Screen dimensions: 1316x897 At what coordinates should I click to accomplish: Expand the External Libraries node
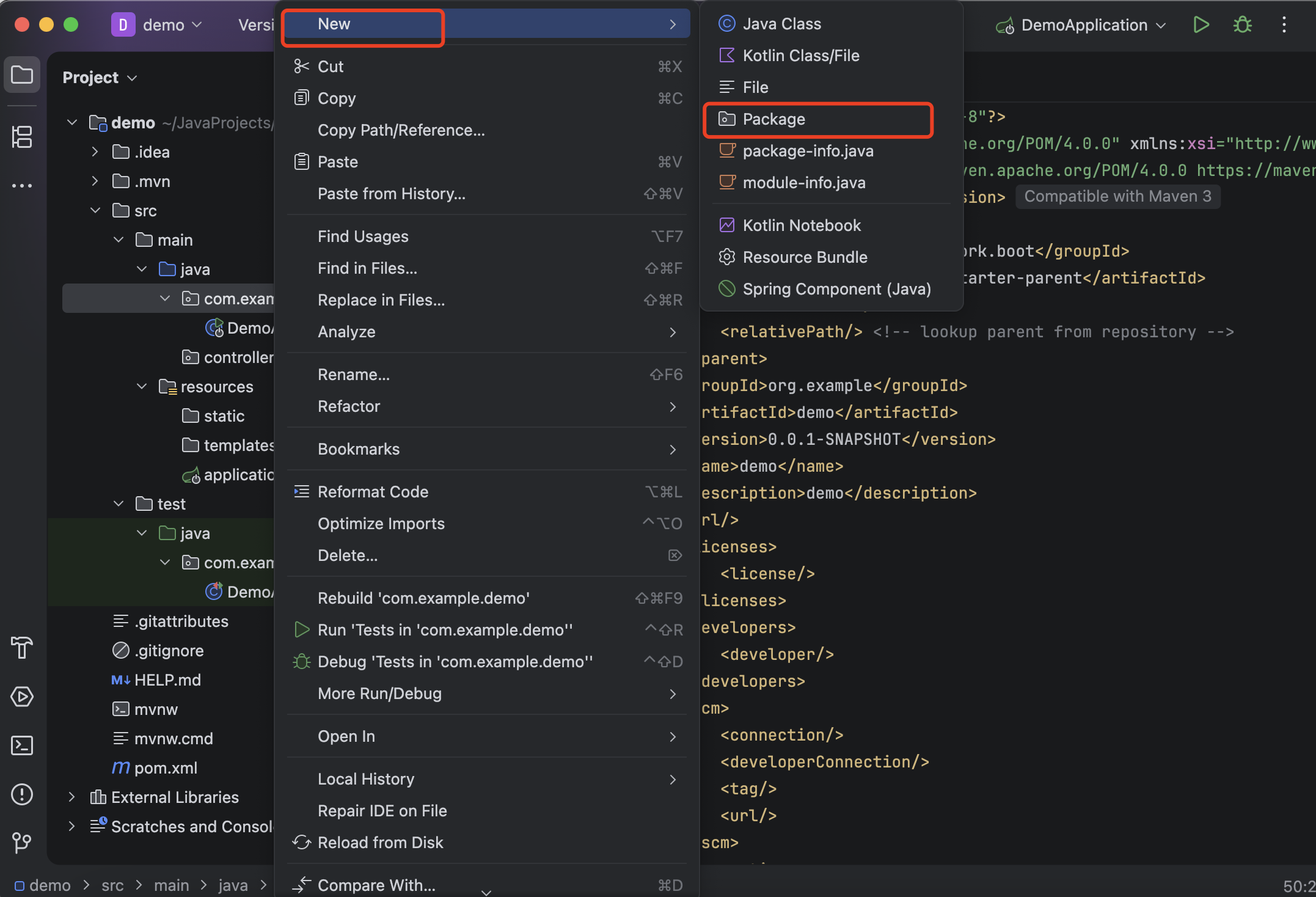[x=71, y=797]
